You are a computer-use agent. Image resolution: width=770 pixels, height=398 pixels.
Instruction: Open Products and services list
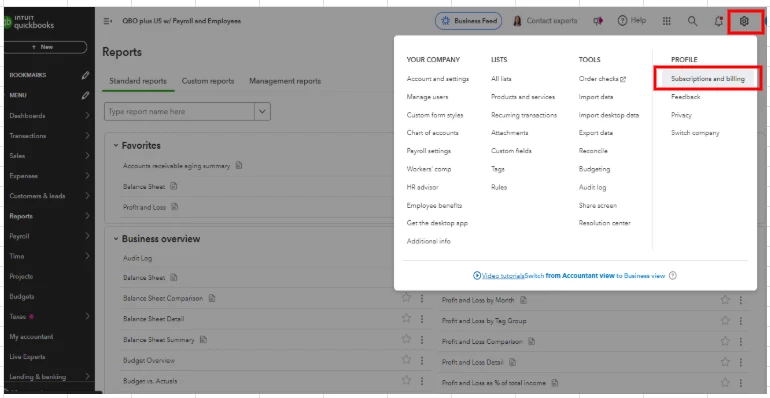coord(523,97)
